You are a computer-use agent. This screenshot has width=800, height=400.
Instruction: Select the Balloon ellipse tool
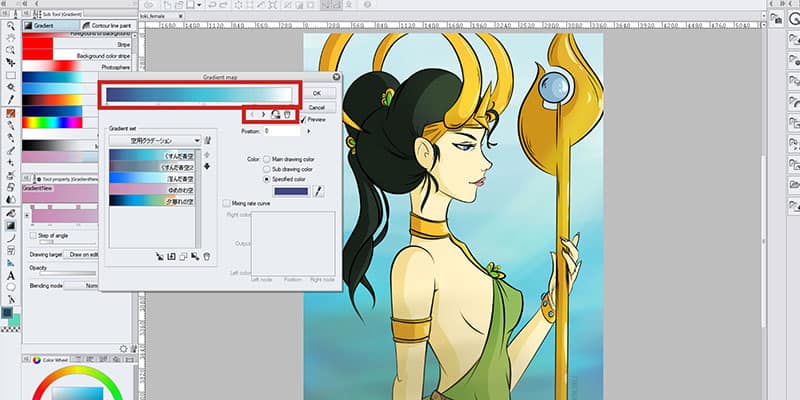pyautogui.click(x=10, y=288)
